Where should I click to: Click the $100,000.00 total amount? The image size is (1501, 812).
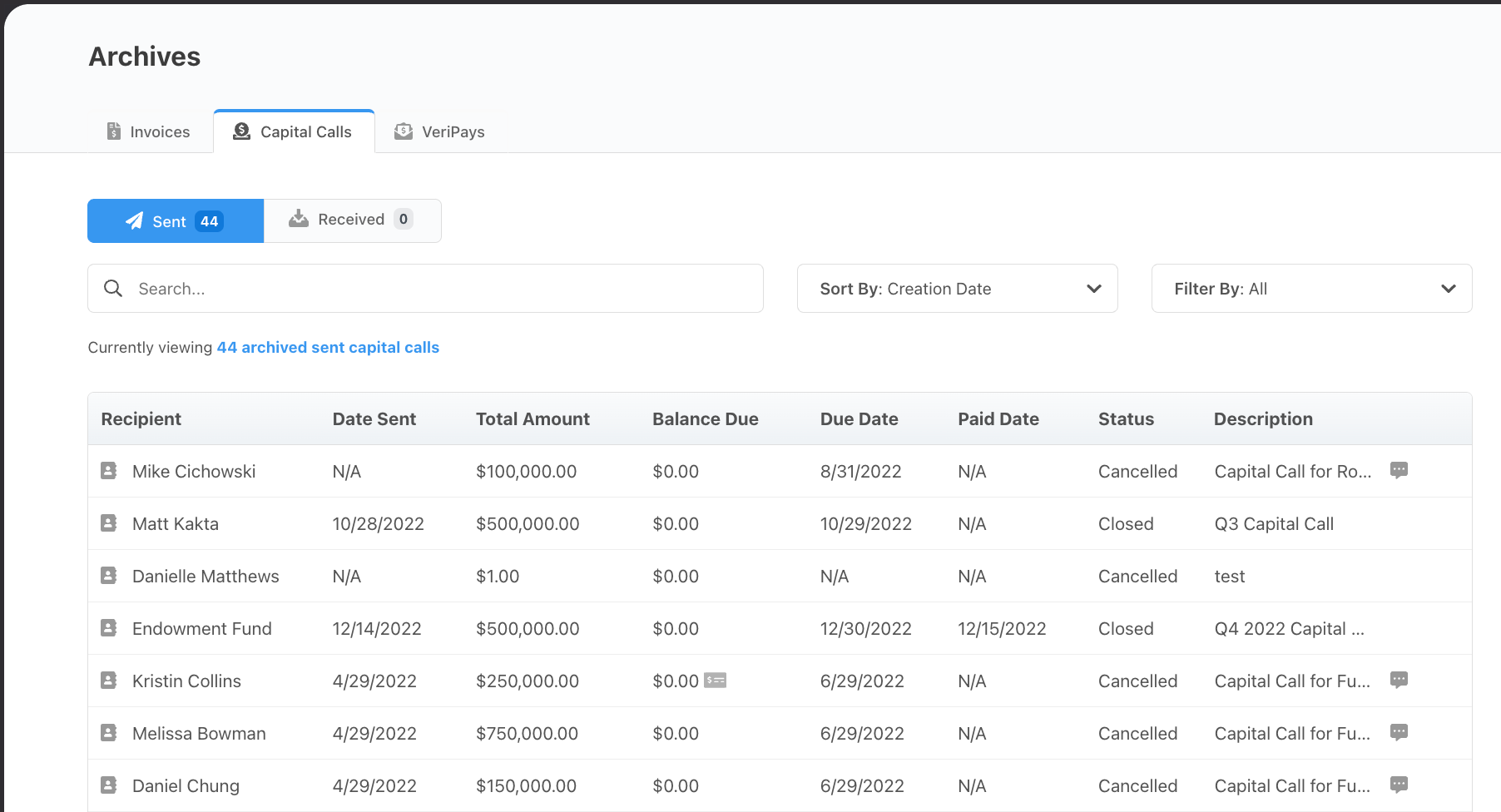coord(526,471)
